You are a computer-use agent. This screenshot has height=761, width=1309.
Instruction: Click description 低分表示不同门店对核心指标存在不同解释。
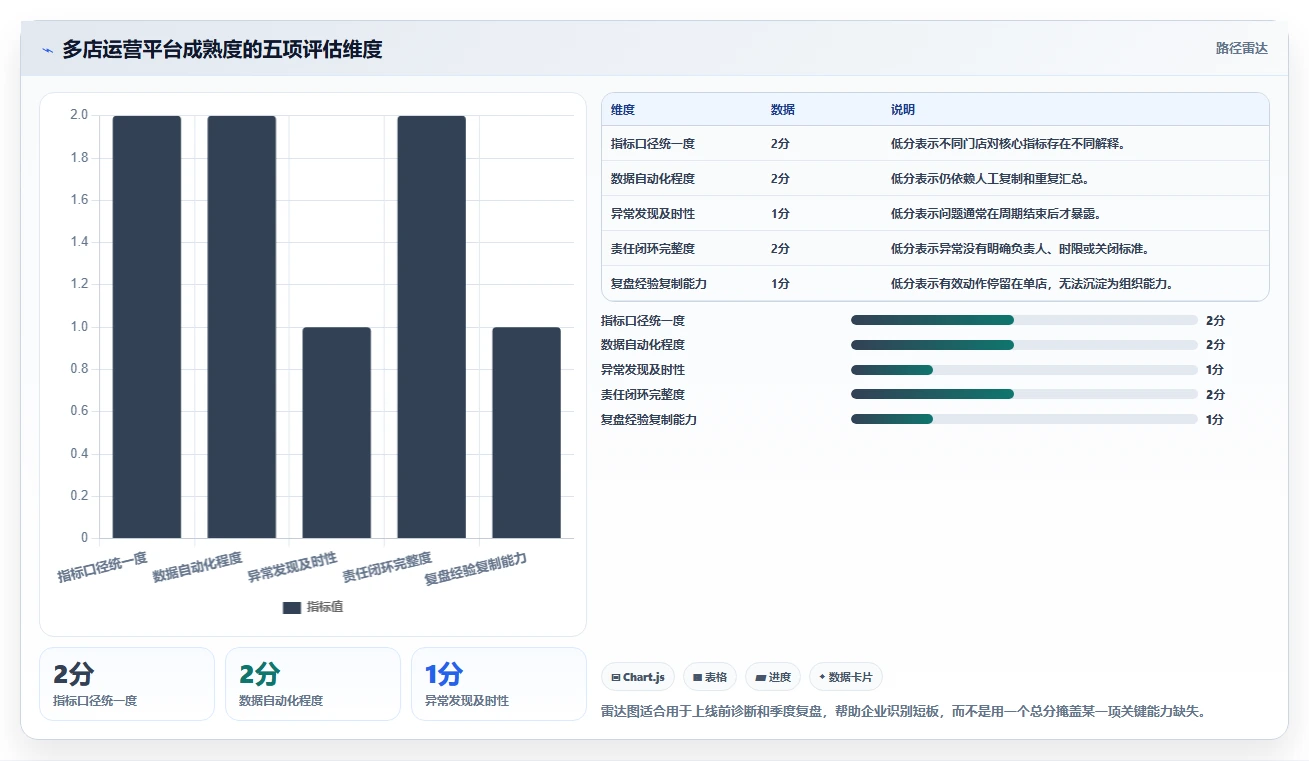click(x=1008, y=144)
